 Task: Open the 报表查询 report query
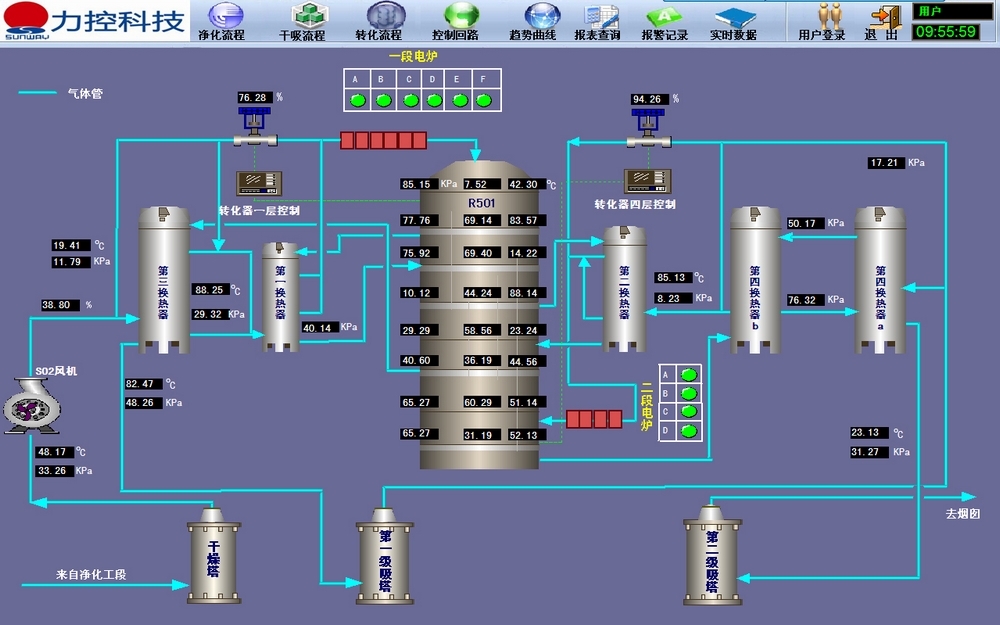pos(604,21)
